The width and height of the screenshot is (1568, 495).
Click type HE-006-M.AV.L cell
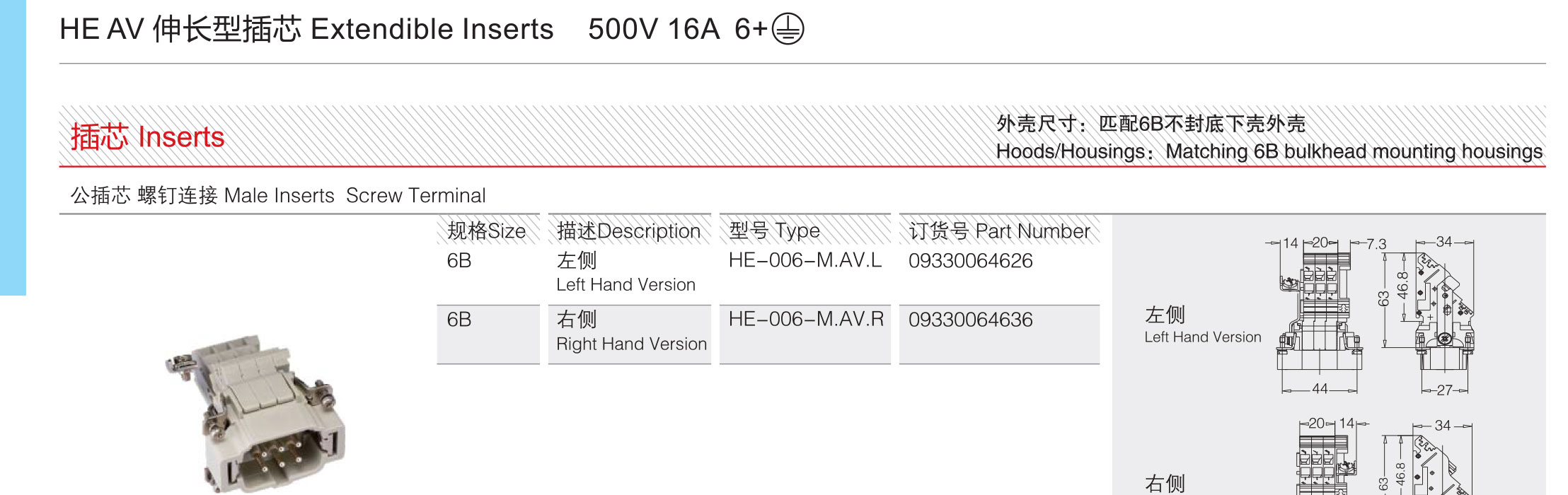click(805, 260)
